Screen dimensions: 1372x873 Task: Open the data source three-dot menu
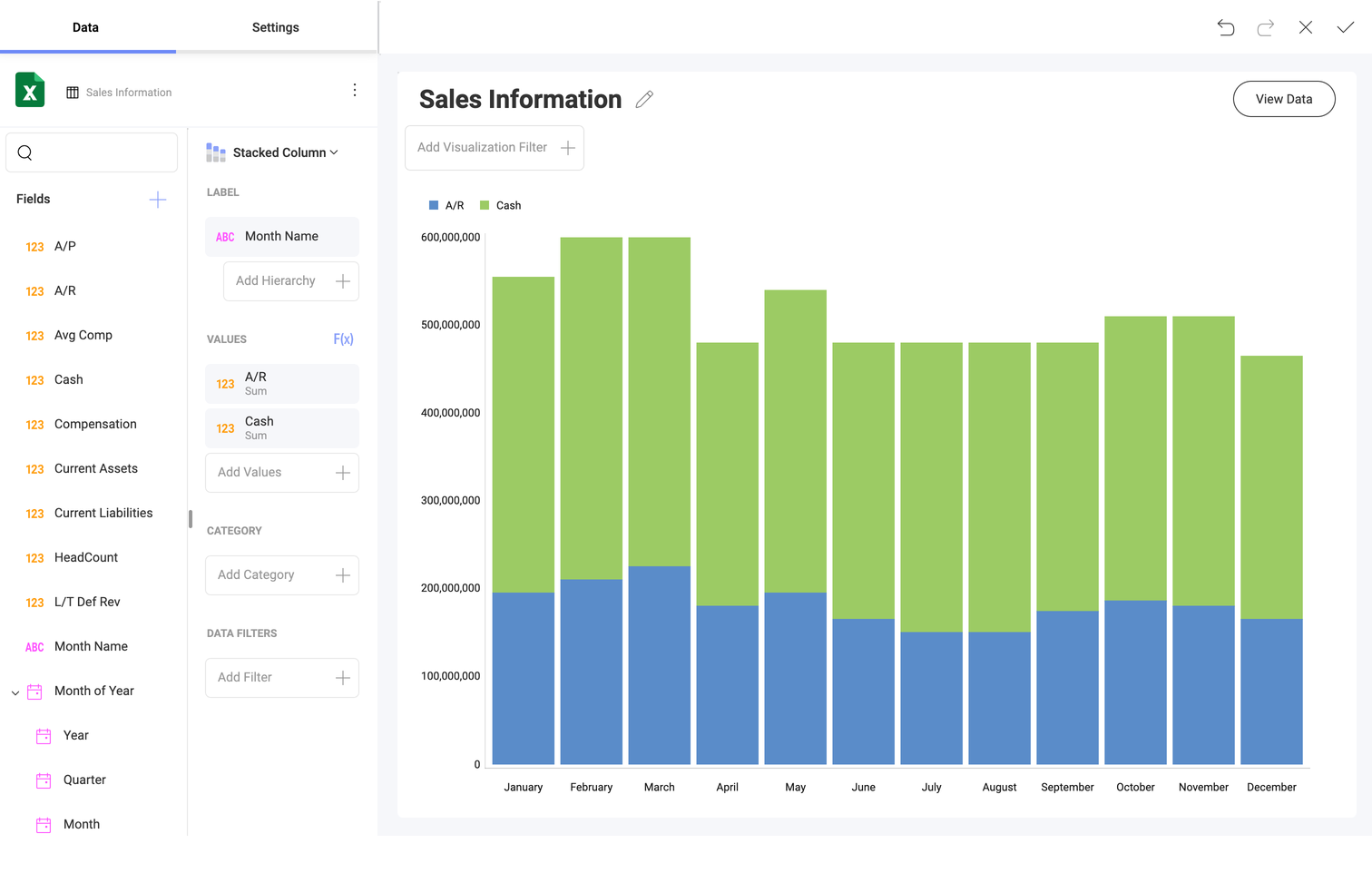coord(355,90)
